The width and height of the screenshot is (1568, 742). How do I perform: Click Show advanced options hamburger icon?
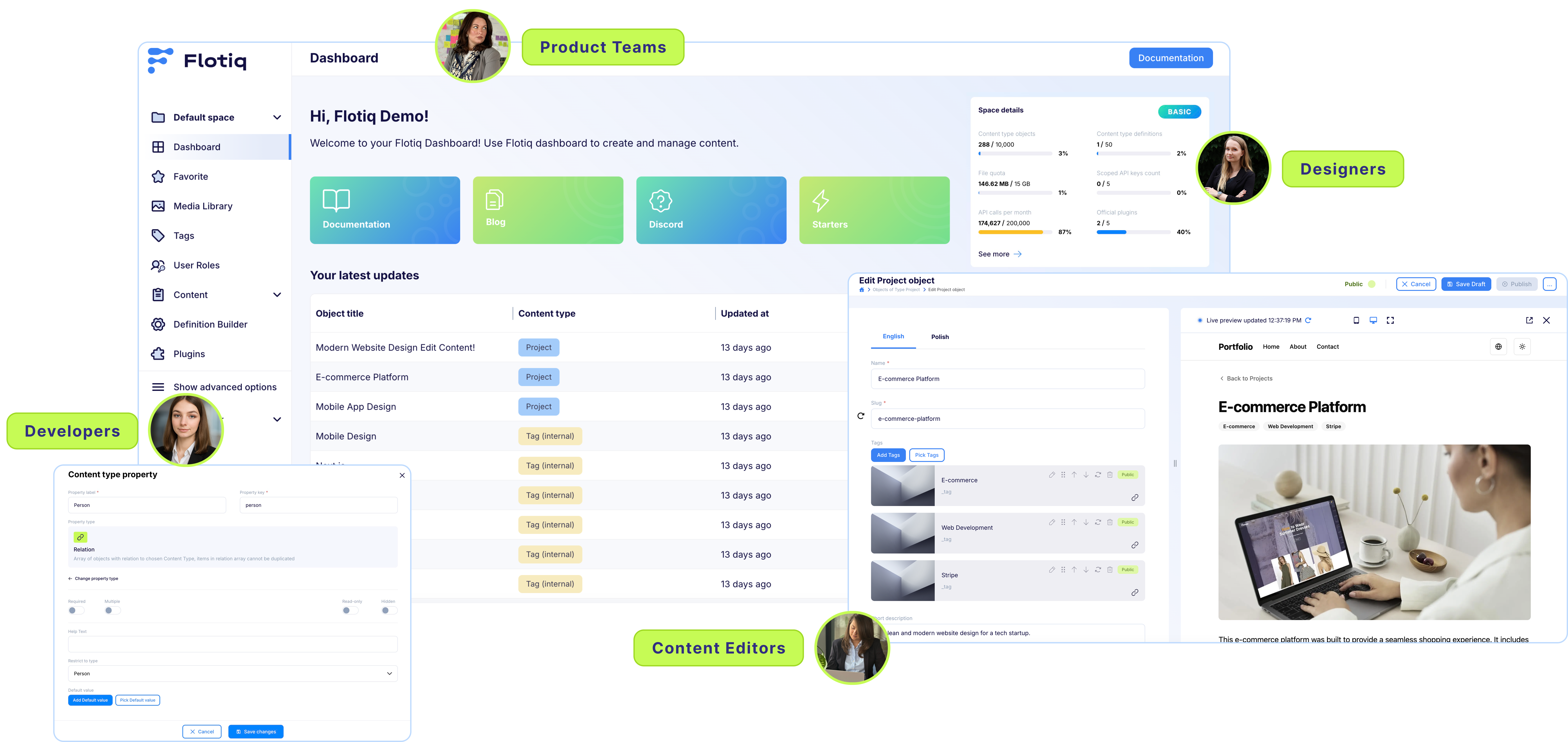pyautogui.click(x=158, y=387)
